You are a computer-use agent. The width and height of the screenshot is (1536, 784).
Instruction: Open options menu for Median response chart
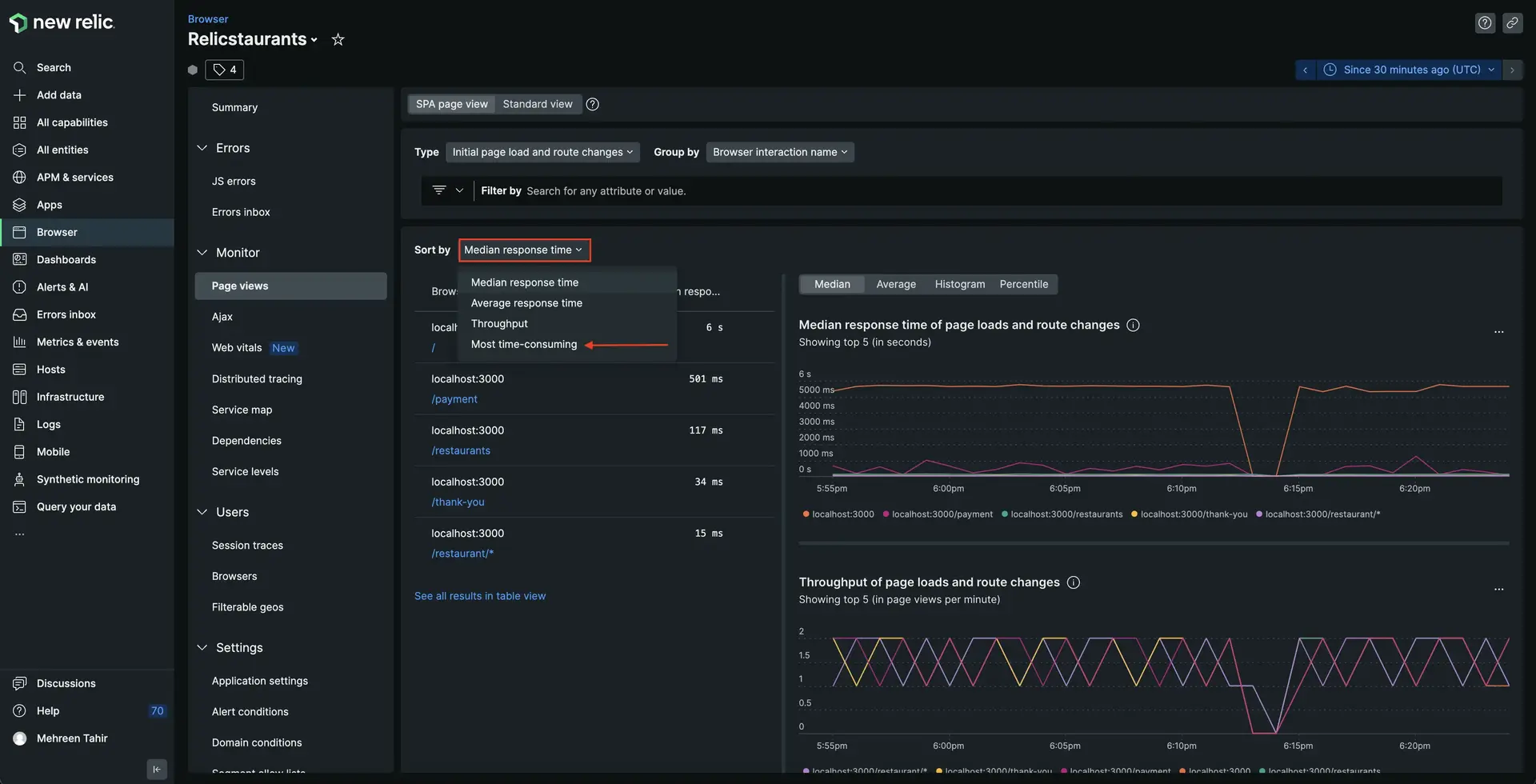coord(1499,332)
